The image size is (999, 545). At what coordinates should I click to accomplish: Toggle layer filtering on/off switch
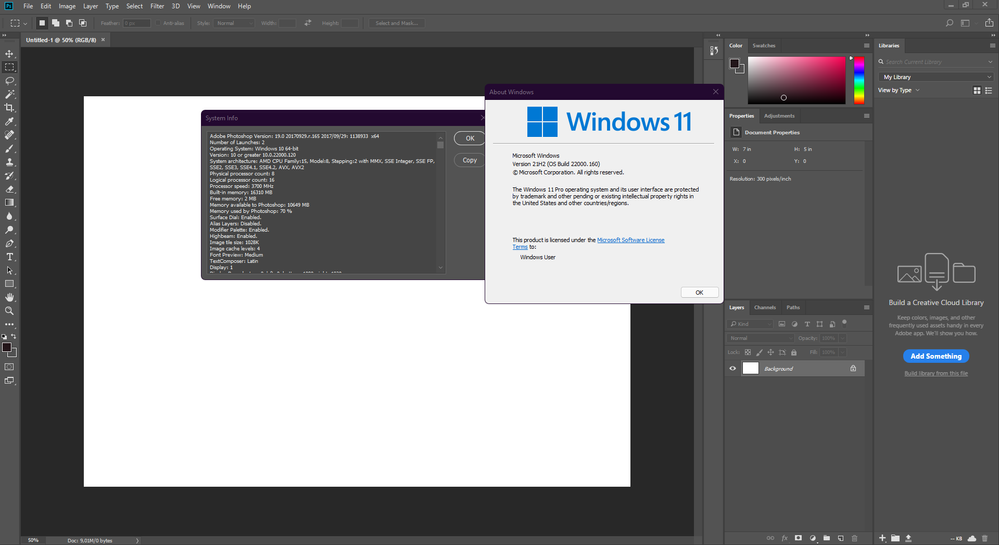(x=845, y=323)
